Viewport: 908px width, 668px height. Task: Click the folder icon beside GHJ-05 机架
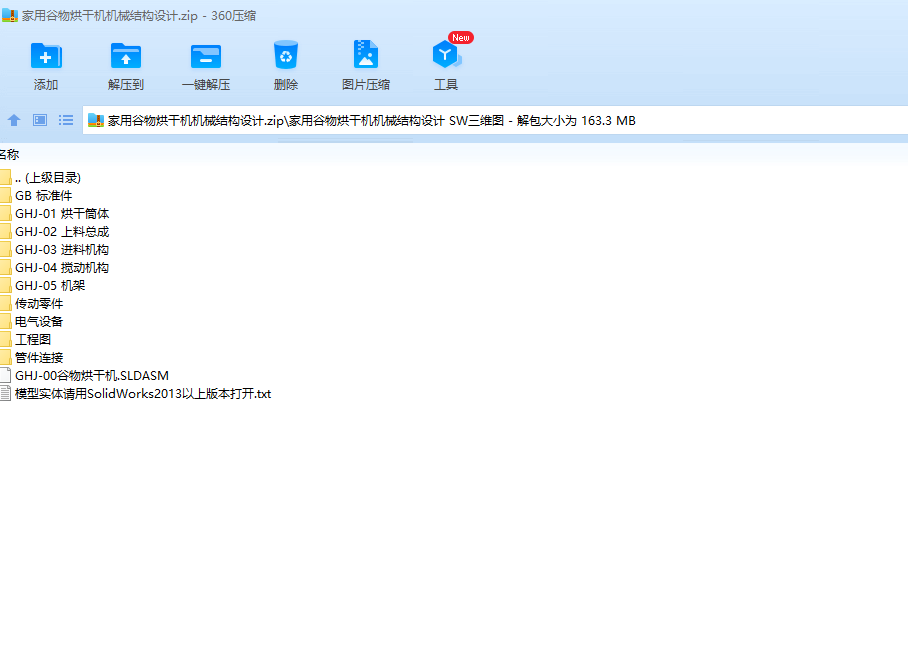click(5, 285)
